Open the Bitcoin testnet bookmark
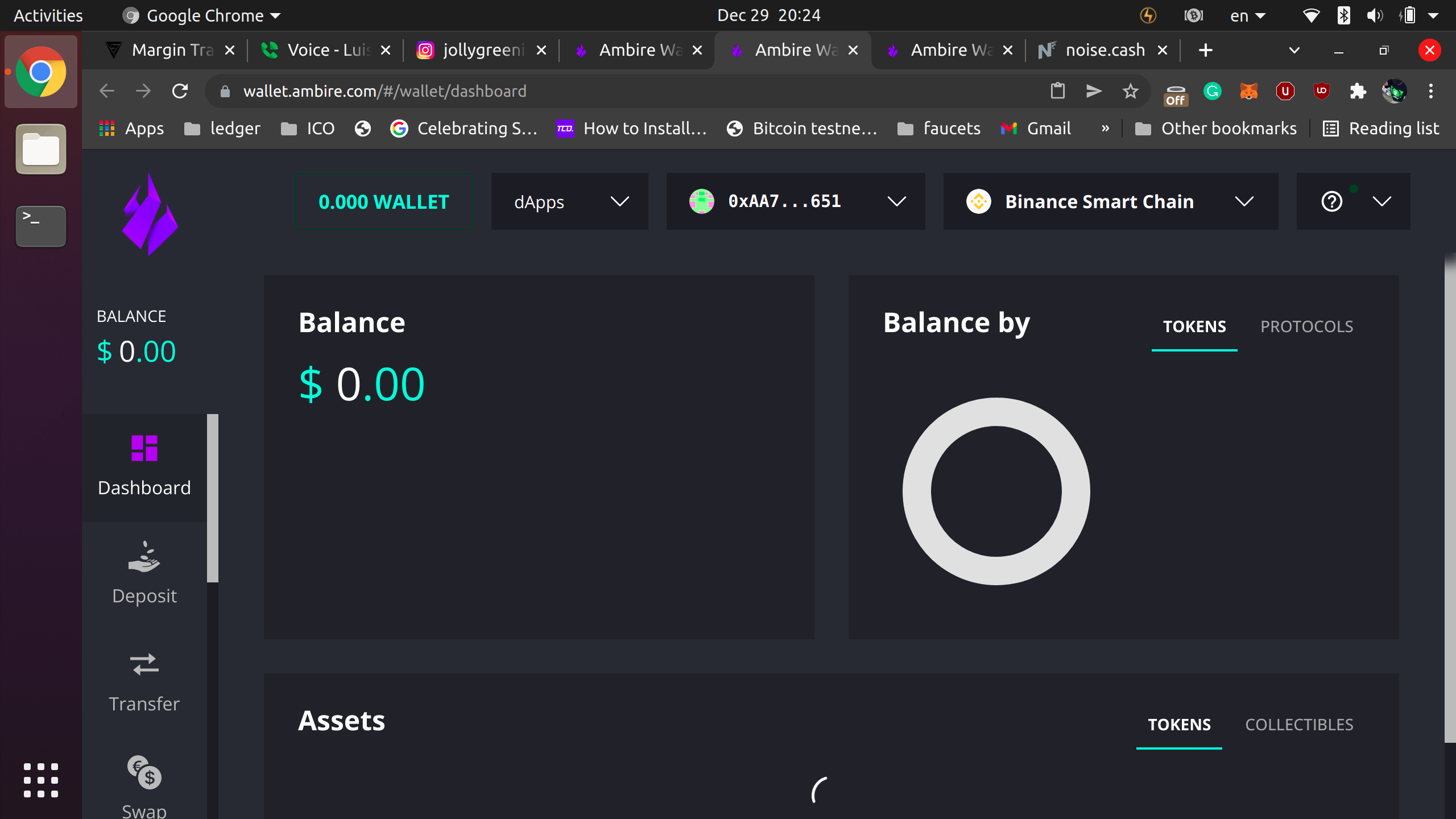 [x=802, y=129]
